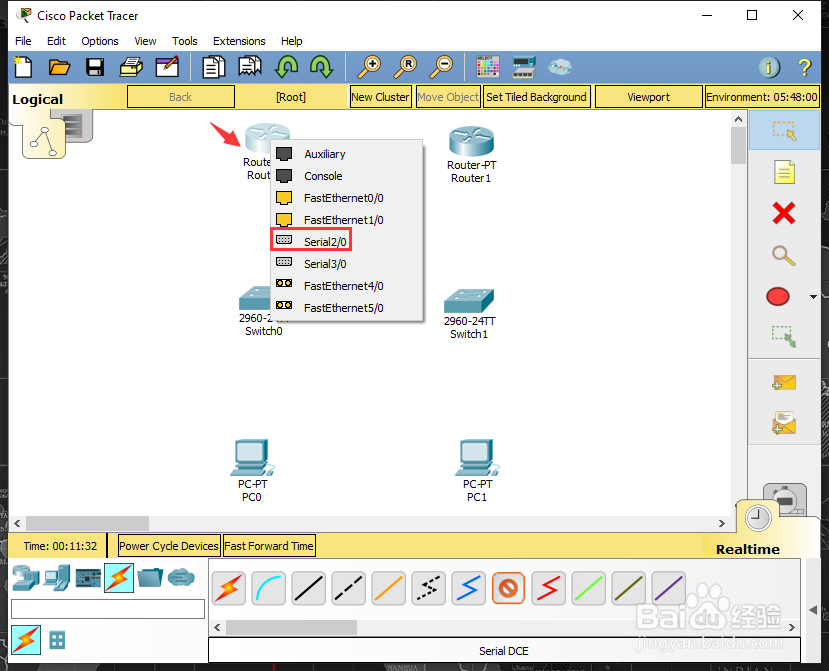Open the File menu
Image resolution: width=829 pixels, height=671 pixels.
coord(23,41)
